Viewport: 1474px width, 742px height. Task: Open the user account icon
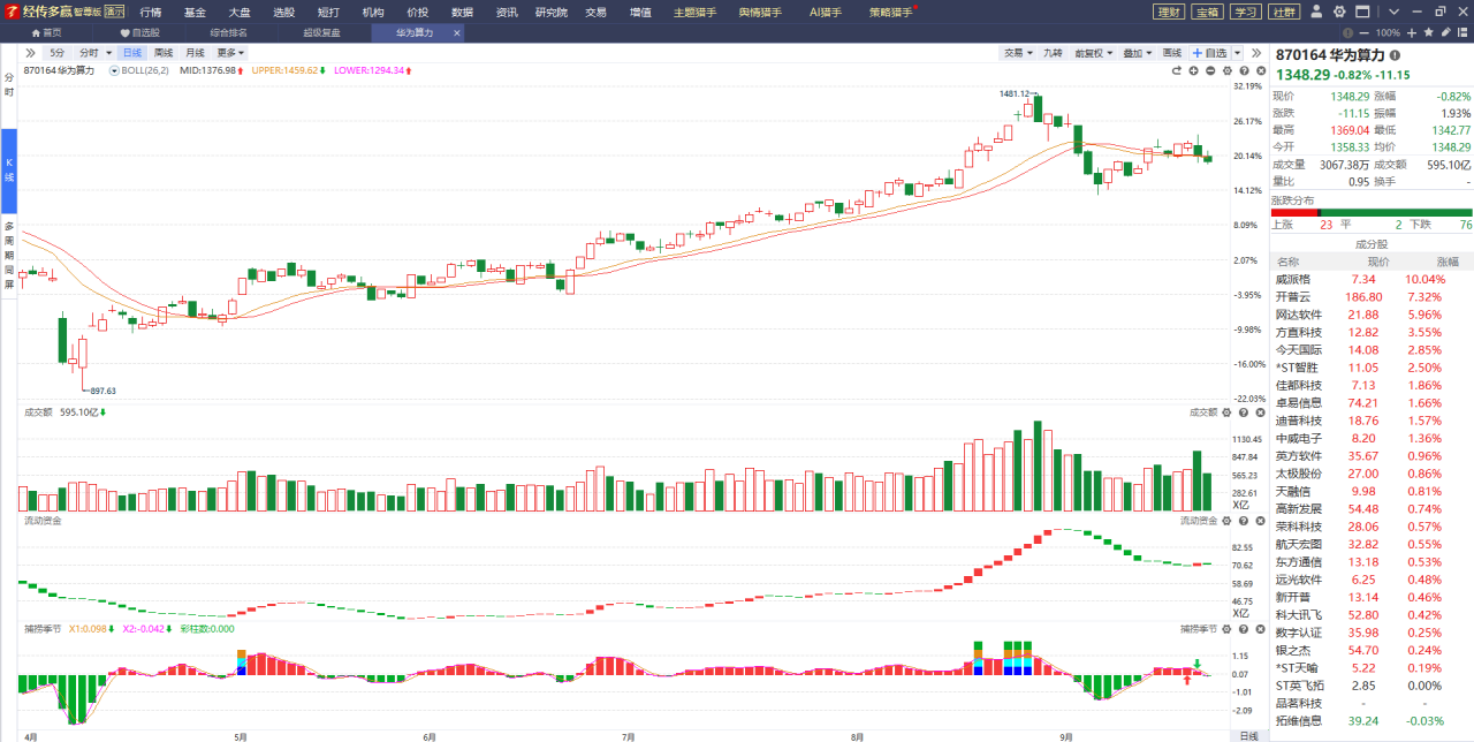1316,11
